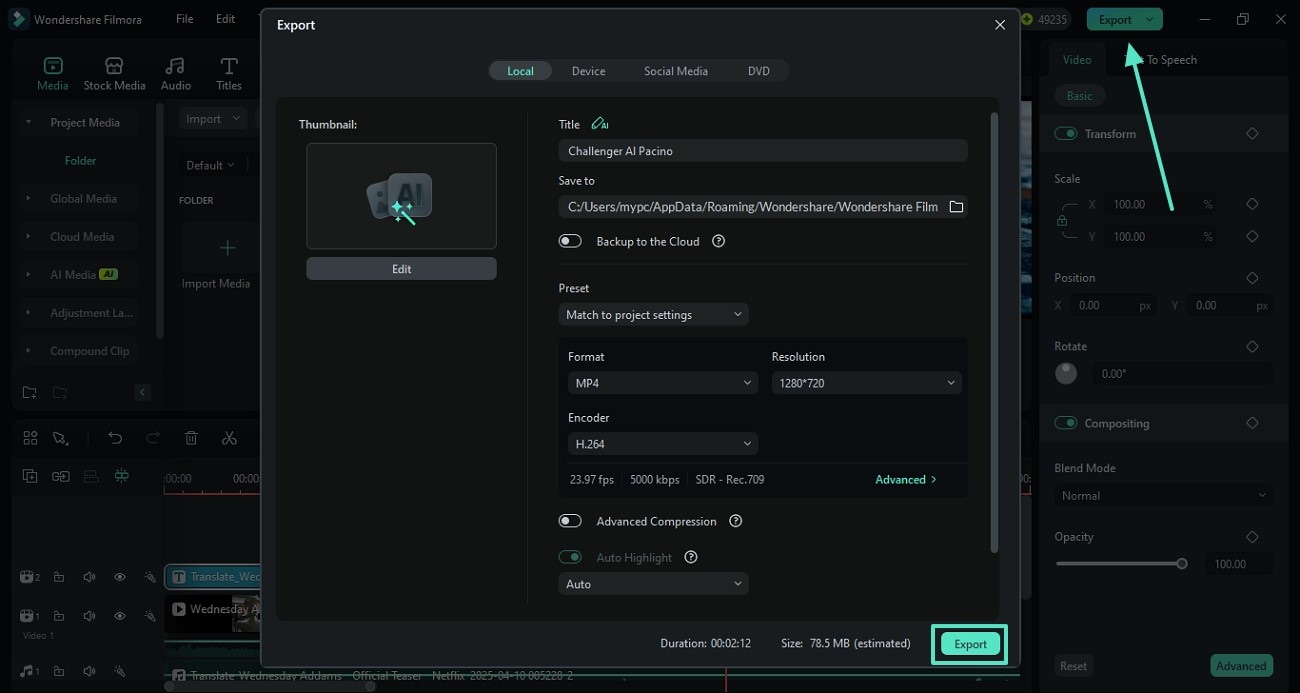Open the Edit menu
1300x693 pixels.
pyautogui.click(x=226, y=19)
